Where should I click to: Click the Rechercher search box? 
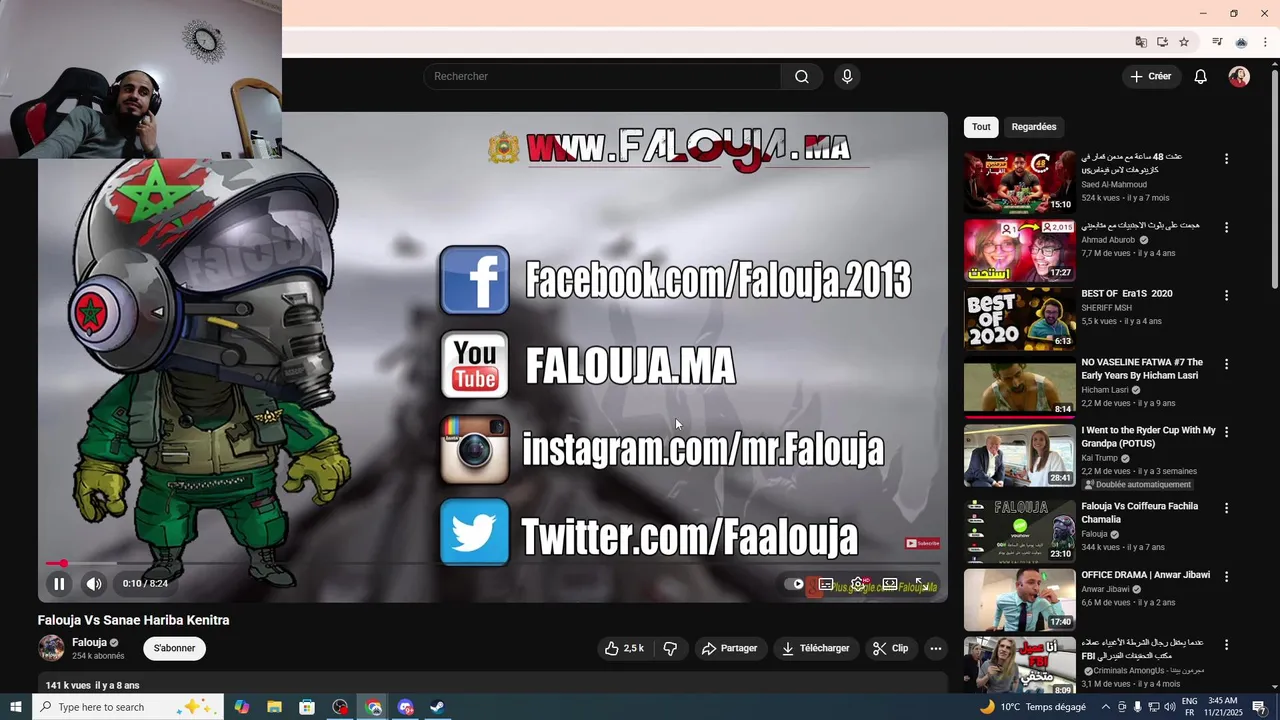tap(603, 77)
